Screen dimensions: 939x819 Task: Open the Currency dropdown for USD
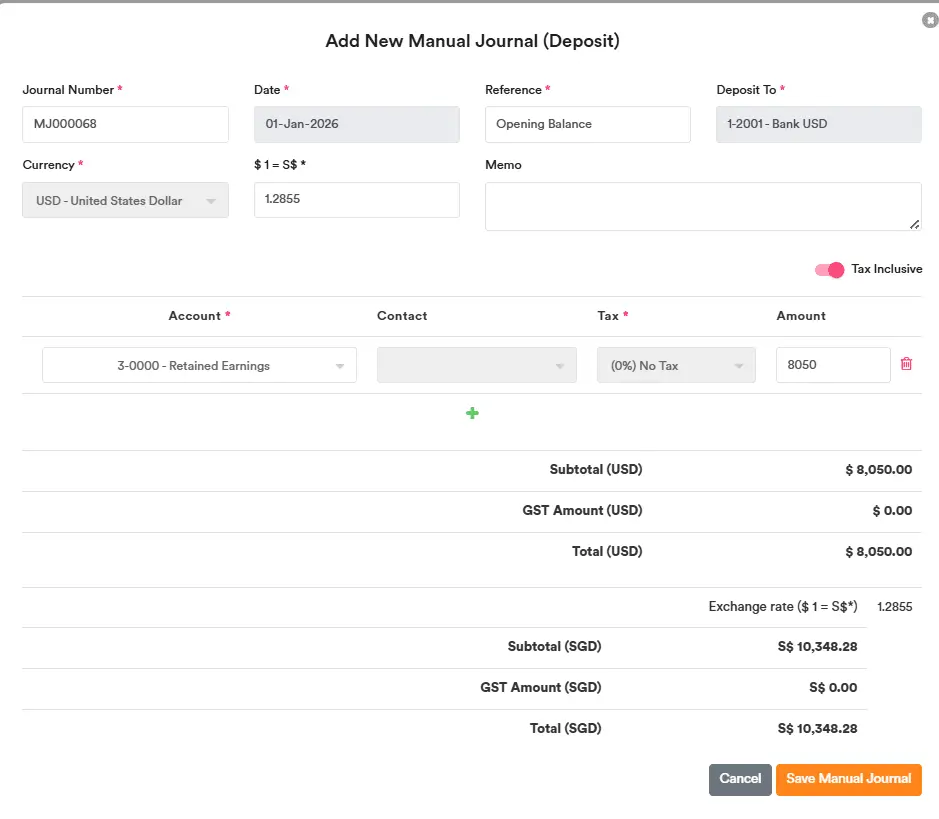point(125,201)
